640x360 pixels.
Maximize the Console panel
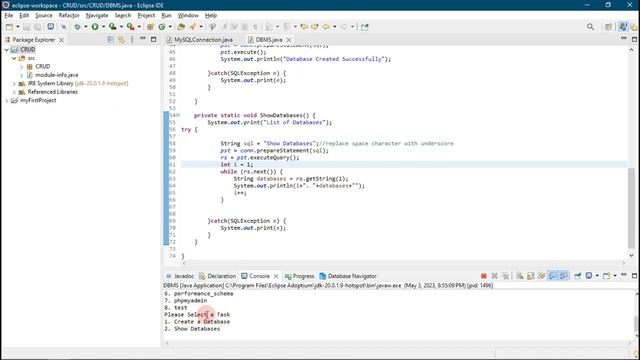click(634, 276)
